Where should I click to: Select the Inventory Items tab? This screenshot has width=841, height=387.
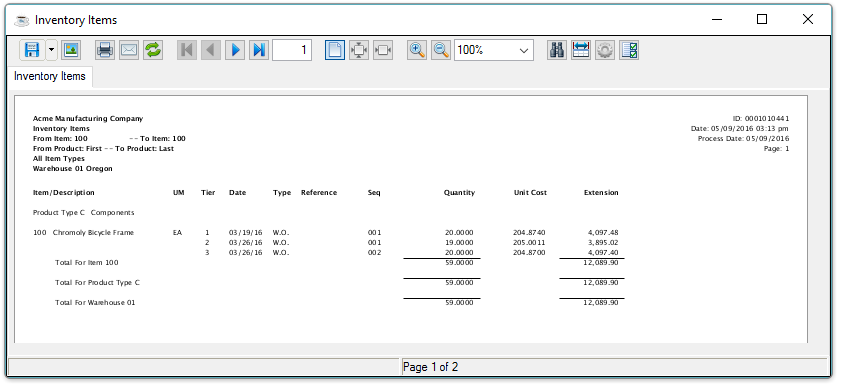click(50, 76)
